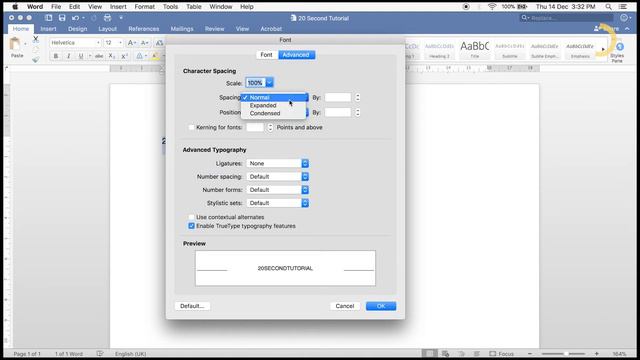This screenshot has height=360, width=640.
Task: Click the Wi-Fi icon in menu bar
Action: point(492,7)
